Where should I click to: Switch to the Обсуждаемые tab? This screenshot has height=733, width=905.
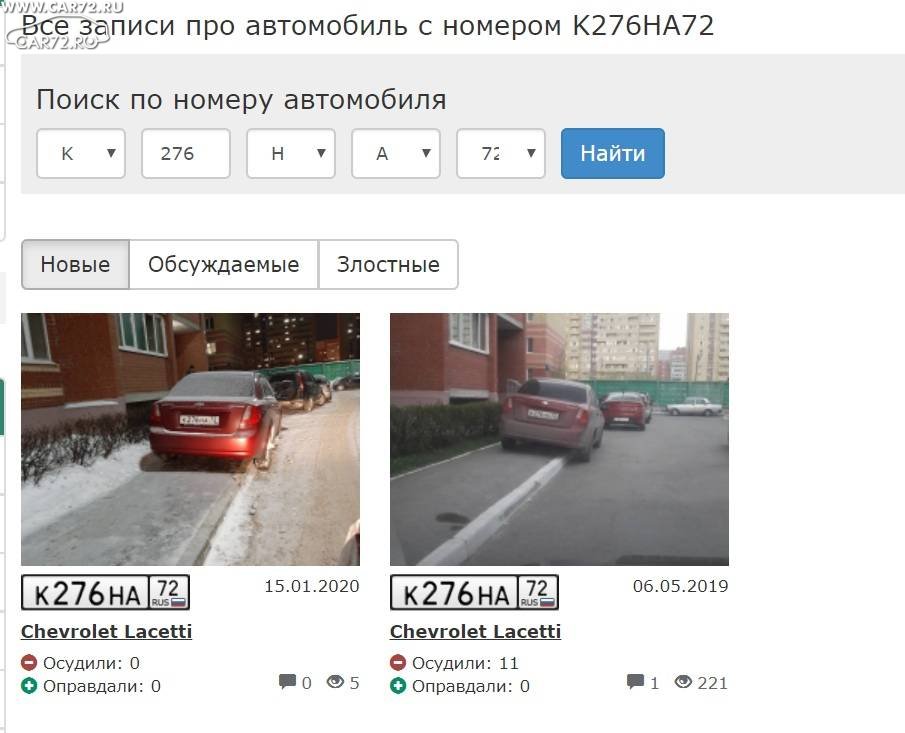[x=224, y=264]
